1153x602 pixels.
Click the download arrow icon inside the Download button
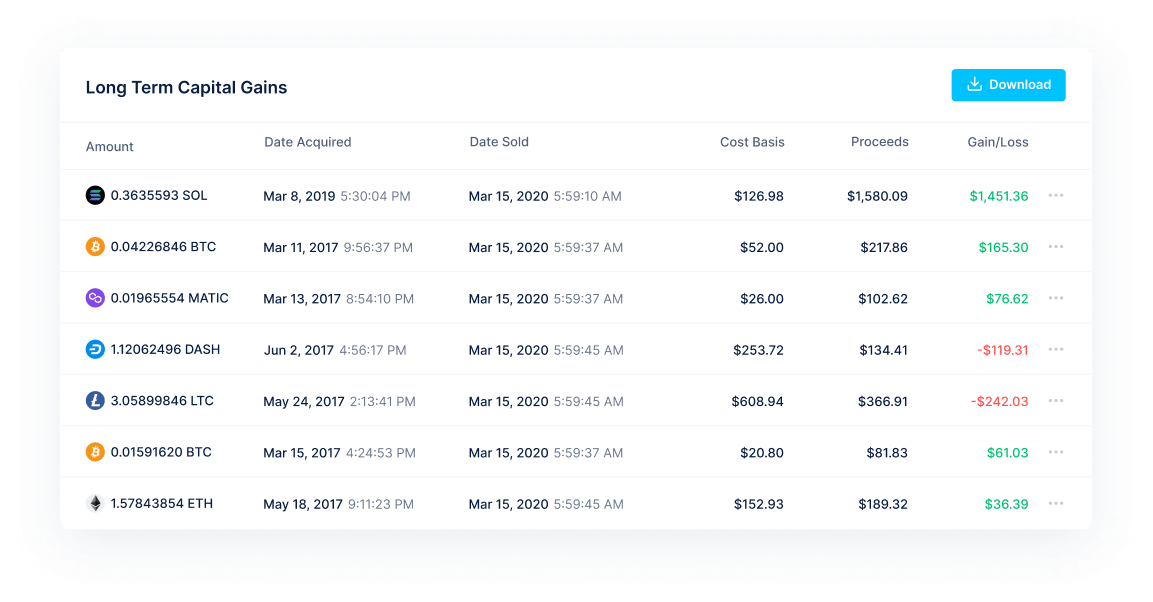click(974, 85)
